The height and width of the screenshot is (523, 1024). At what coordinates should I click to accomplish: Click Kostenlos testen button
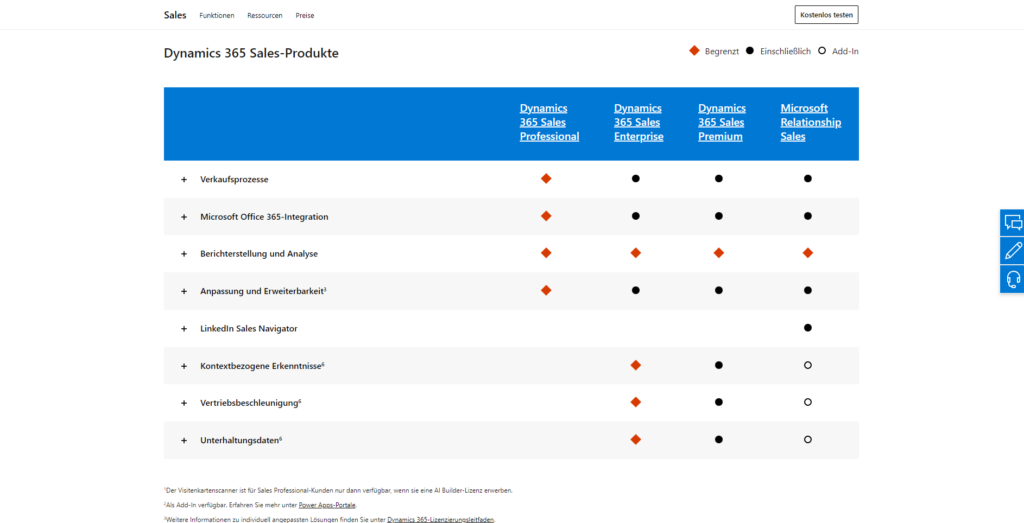826,14
